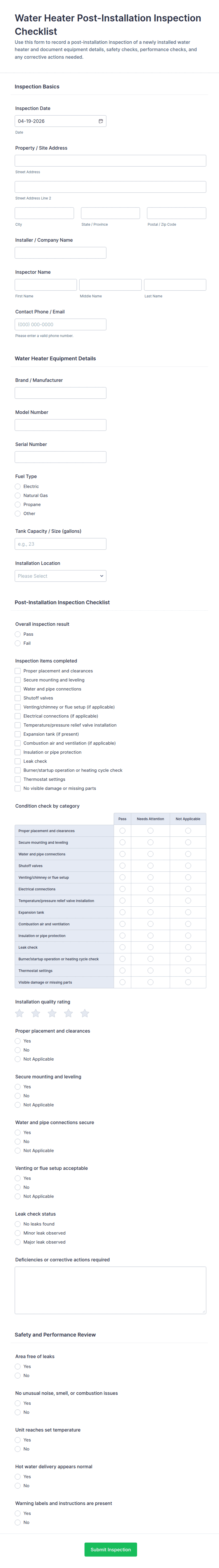Choose the fourth star in quality rating
219x1568 pixels.
(x=68, y=1013)
